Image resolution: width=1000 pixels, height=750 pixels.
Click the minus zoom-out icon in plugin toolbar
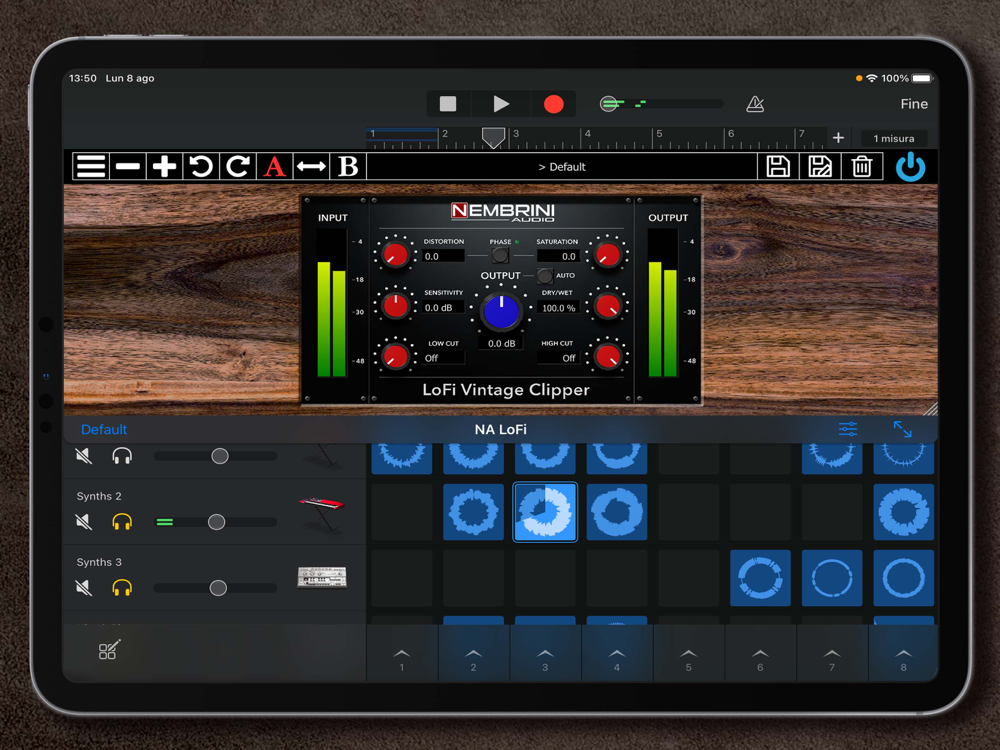click(128, 166)
